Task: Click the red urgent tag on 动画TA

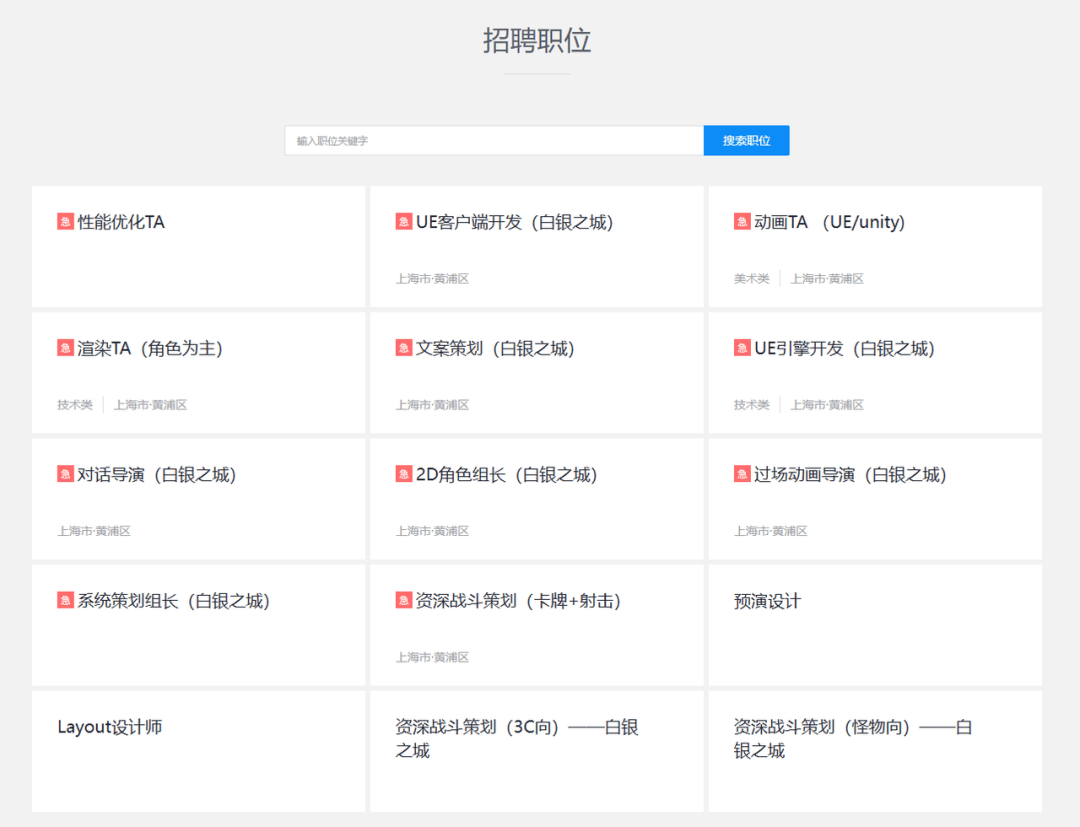Action: click(x=742, y=222)
